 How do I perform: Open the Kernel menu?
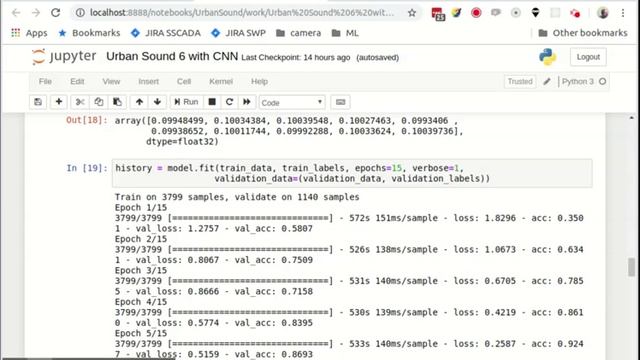221,81
